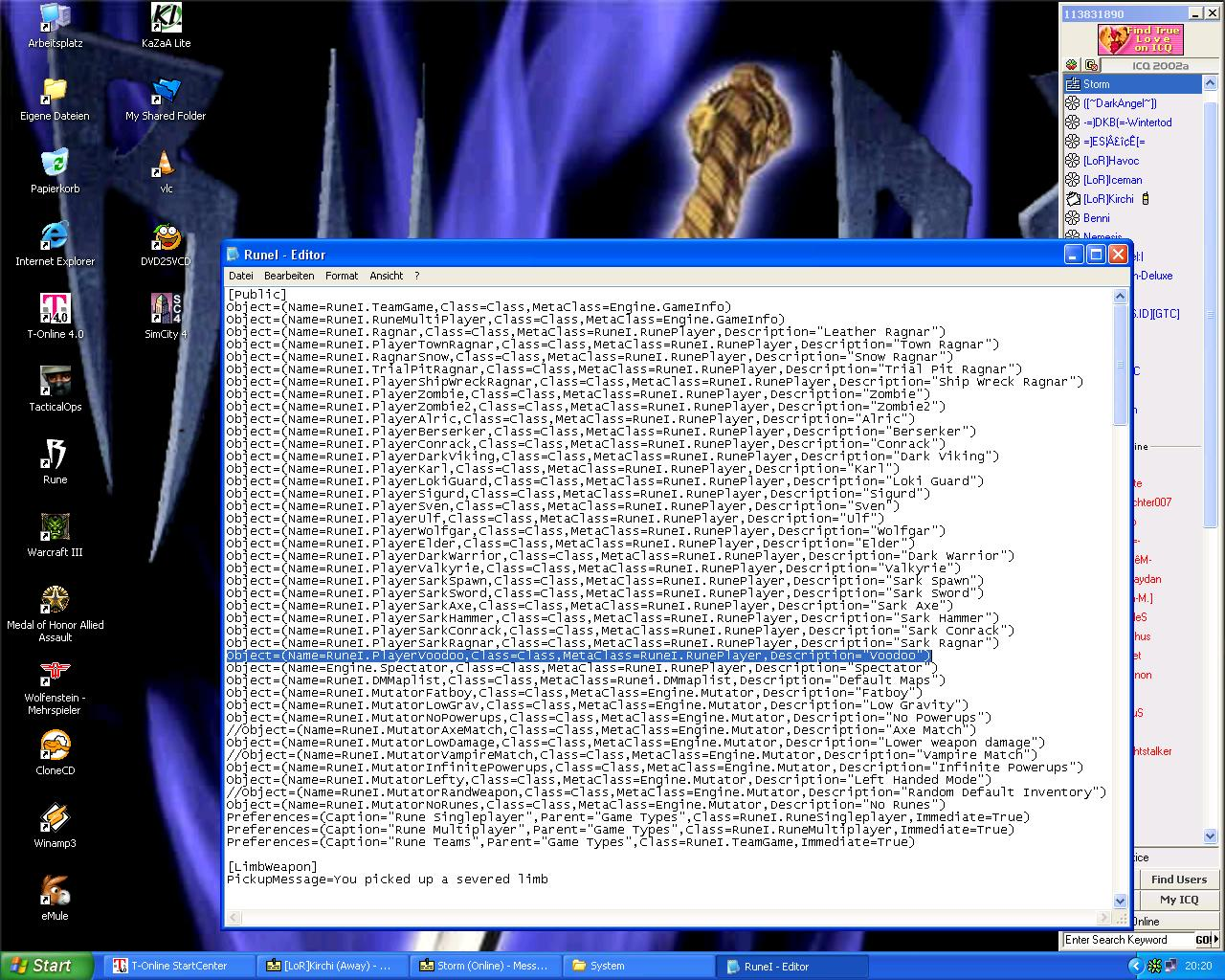Open the Format menu in RuneI Editor
Screen dimensions: 1225x980
click(342, 276)
